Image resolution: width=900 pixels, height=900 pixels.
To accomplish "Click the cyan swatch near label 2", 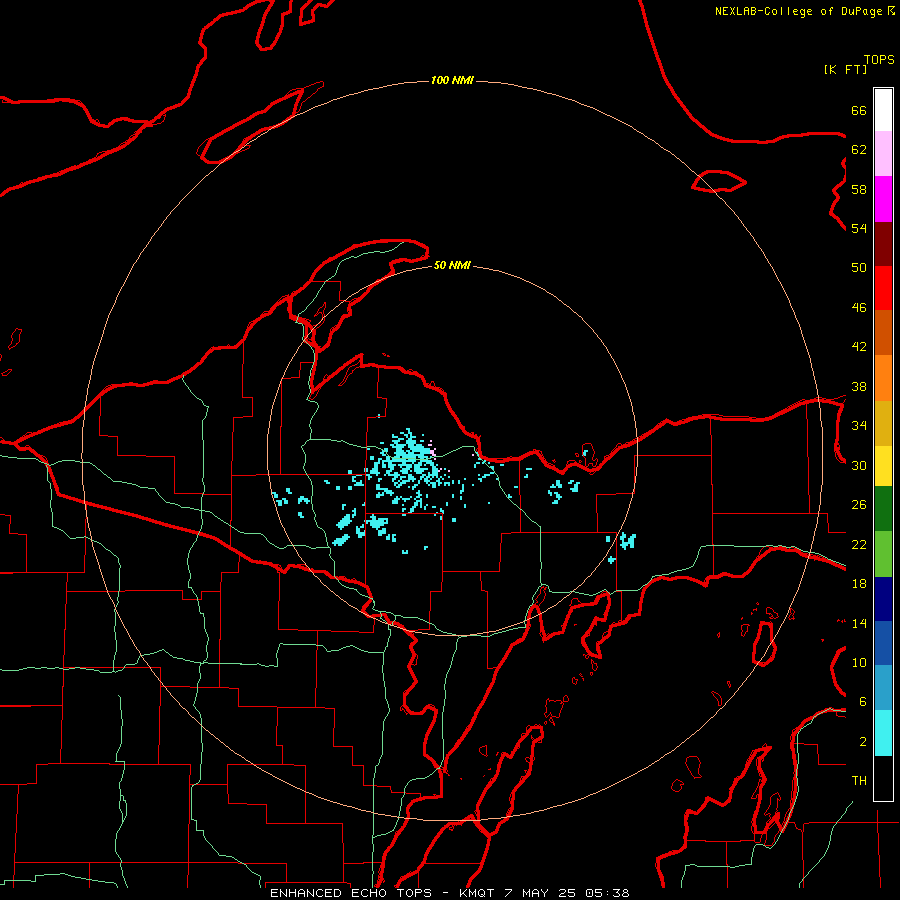I will [x=883, y=733].
